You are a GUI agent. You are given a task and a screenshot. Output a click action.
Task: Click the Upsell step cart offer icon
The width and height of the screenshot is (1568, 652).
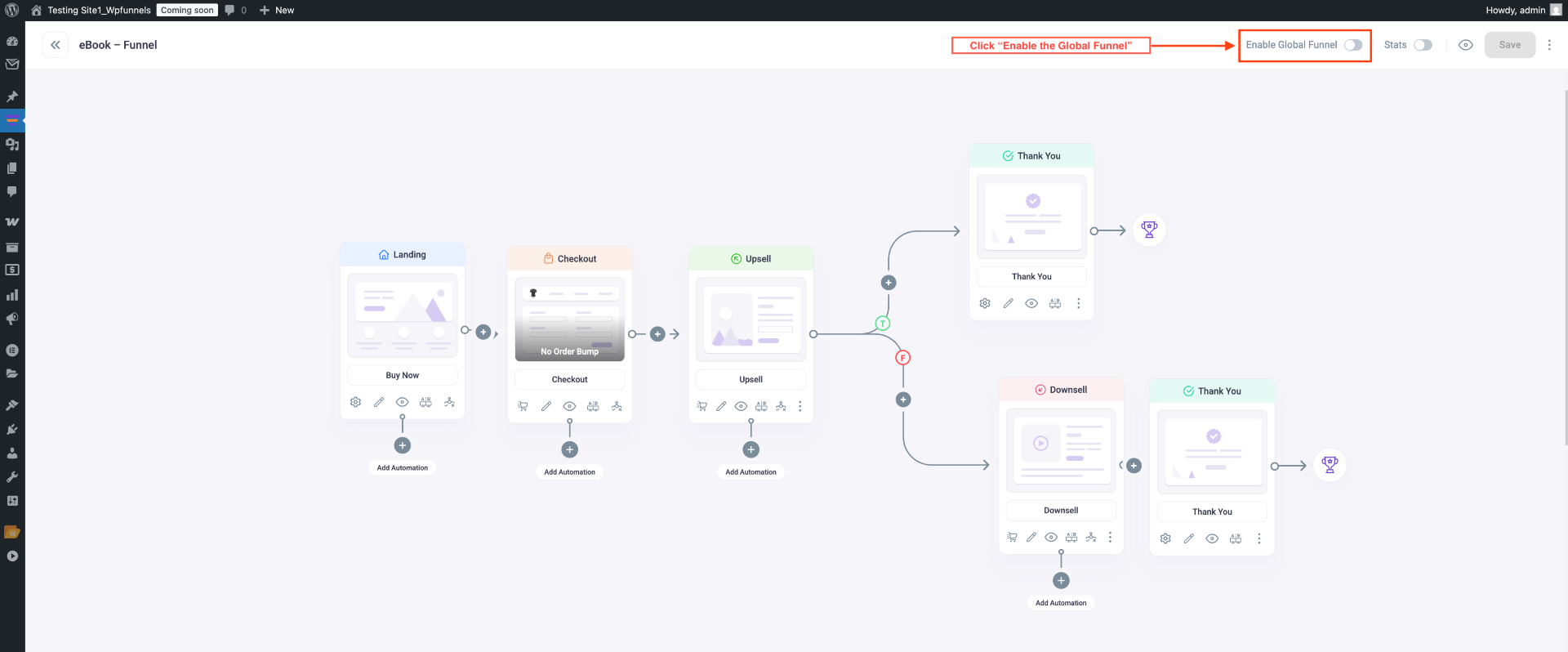pyautogui.click(x=702, y=406)
